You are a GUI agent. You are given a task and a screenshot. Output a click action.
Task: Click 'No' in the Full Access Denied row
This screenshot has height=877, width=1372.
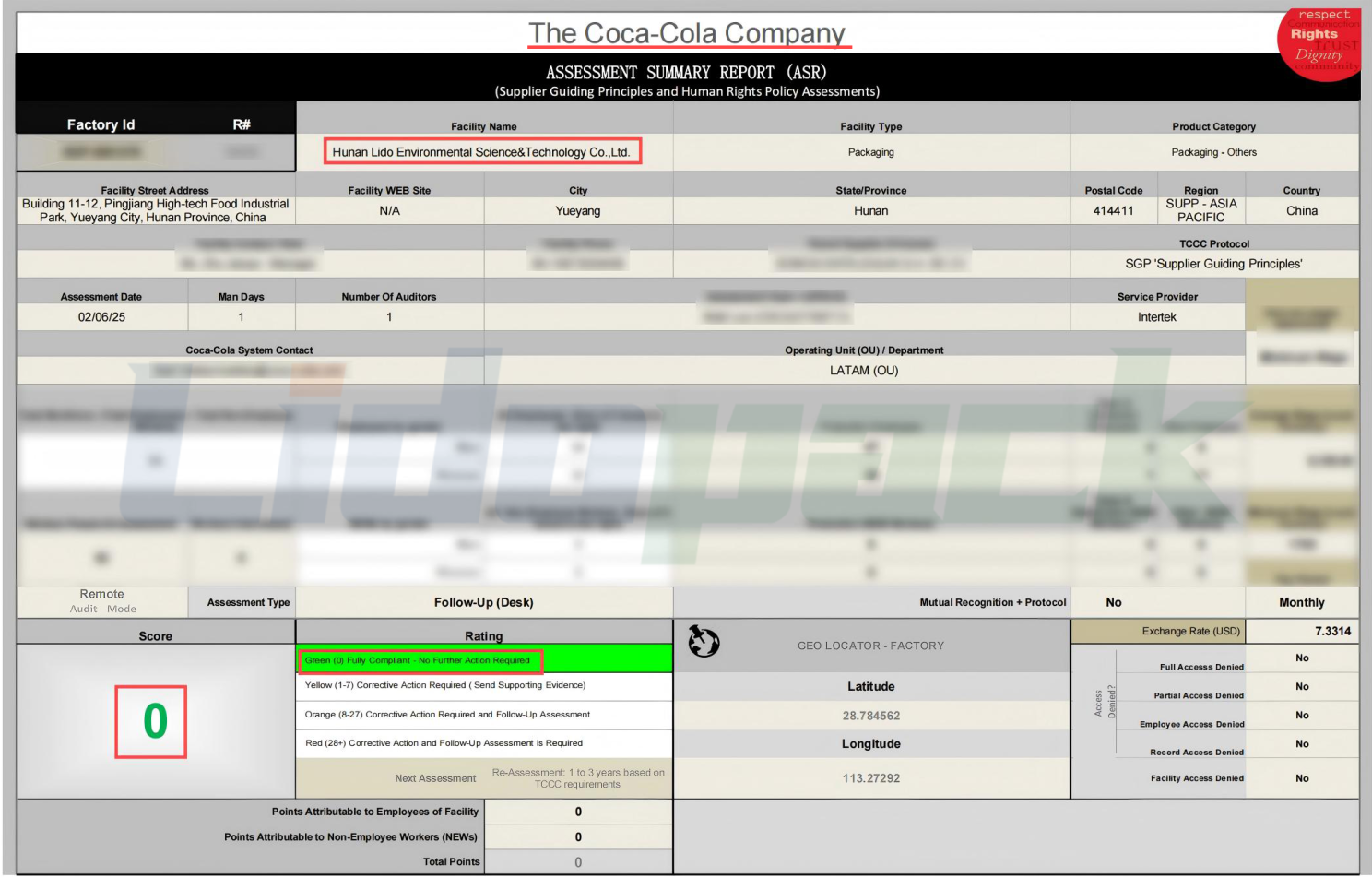tap(1302, 658)
